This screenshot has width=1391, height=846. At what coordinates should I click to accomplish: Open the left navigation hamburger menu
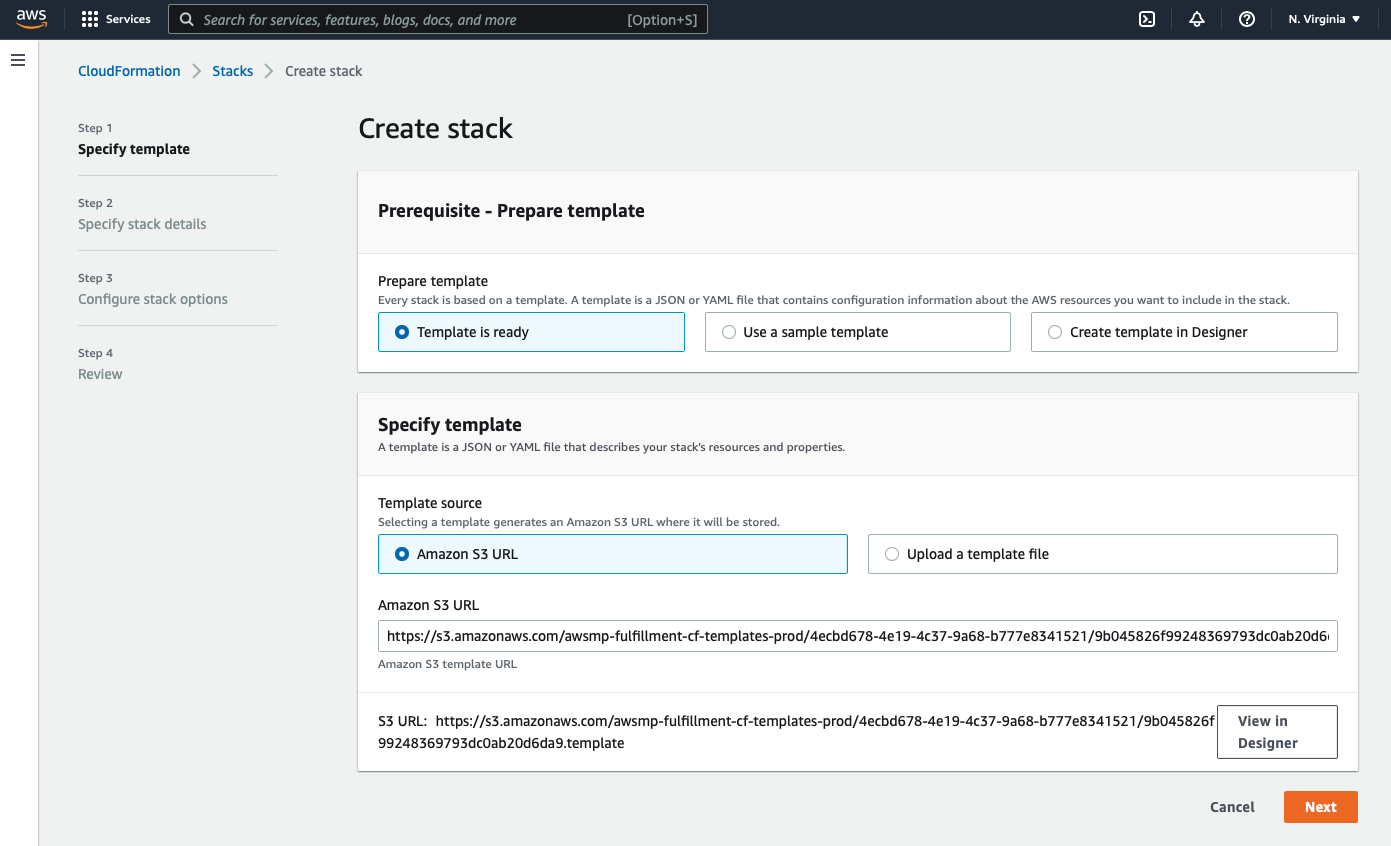18,60
